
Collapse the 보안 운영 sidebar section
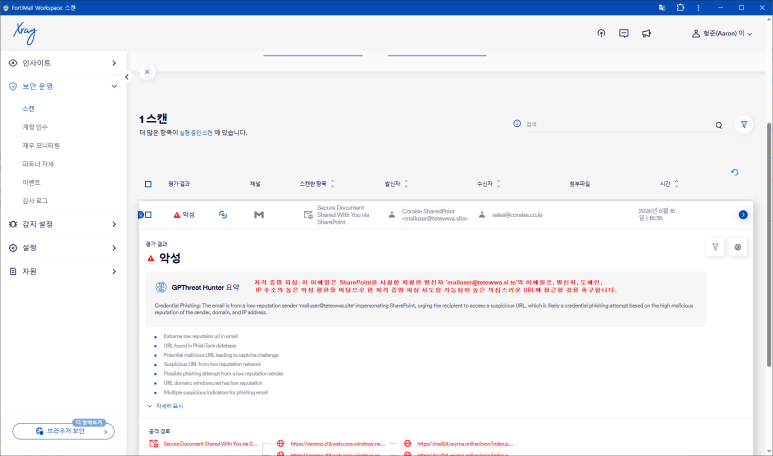tap(63, 86)
